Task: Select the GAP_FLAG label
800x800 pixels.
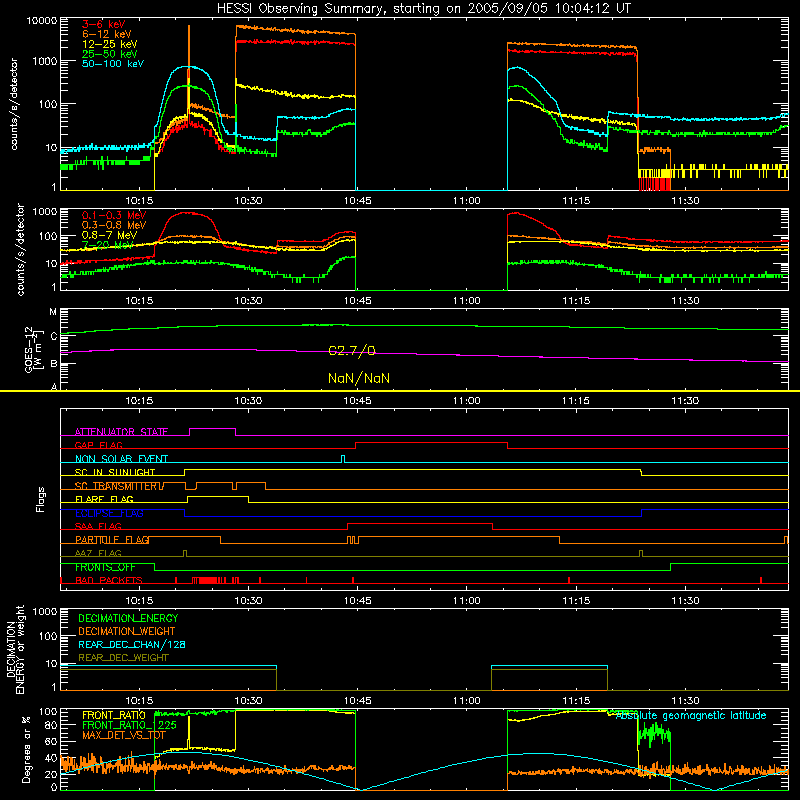Action: click(x=99, y=445)
